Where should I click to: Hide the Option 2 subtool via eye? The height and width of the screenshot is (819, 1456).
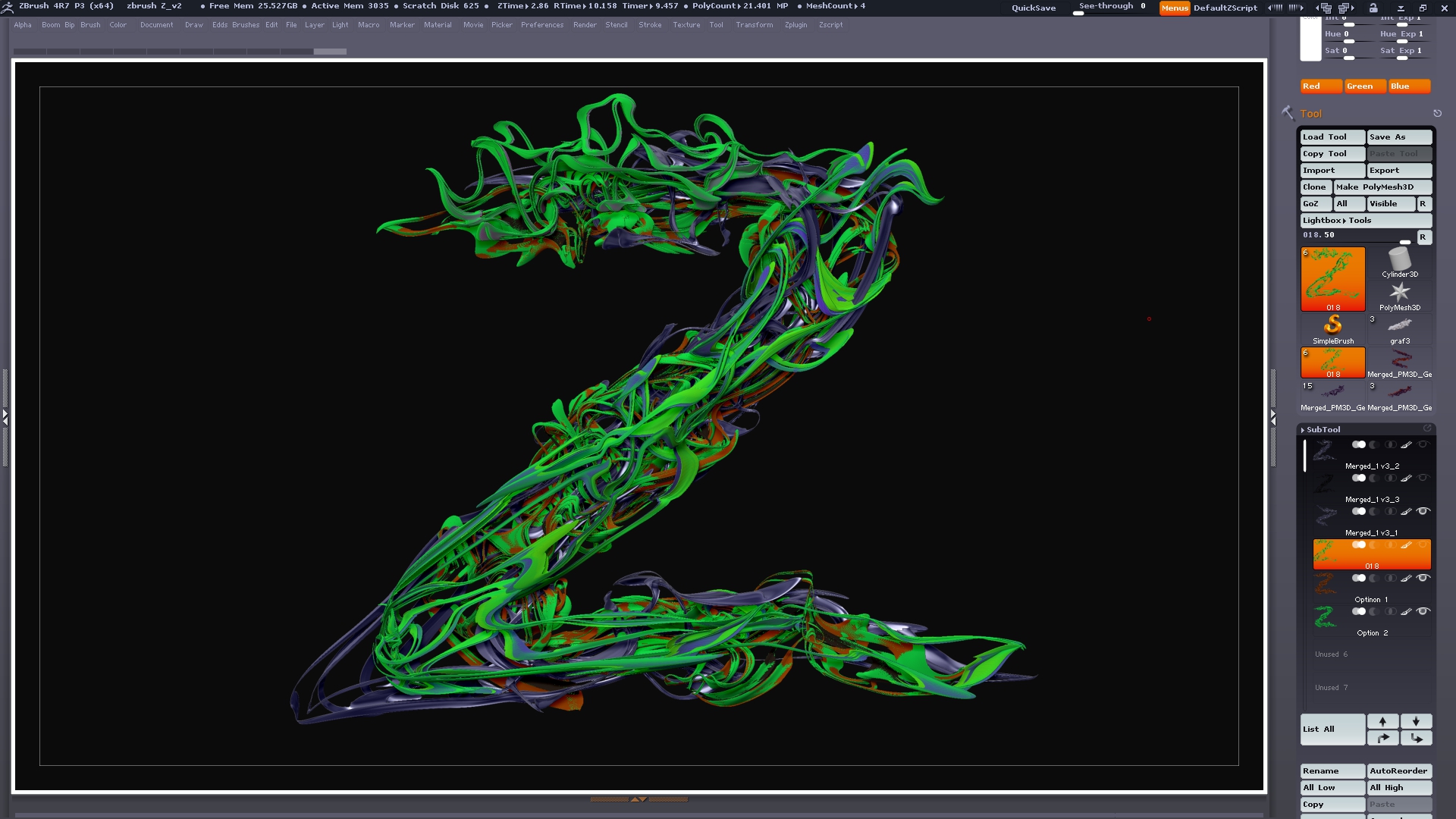click(x=1423, y=611)
